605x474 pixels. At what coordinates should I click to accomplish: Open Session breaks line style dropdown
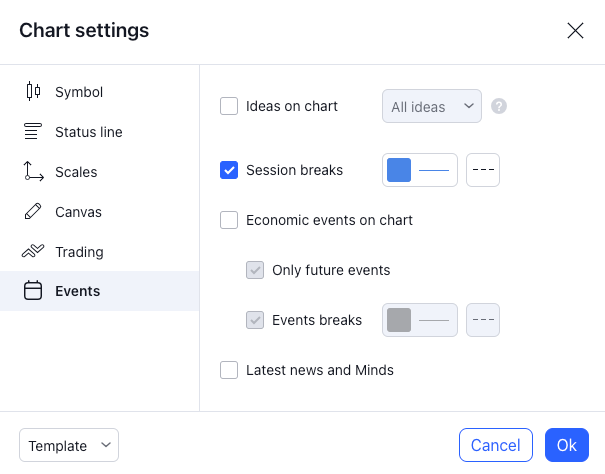coord(483,170)
